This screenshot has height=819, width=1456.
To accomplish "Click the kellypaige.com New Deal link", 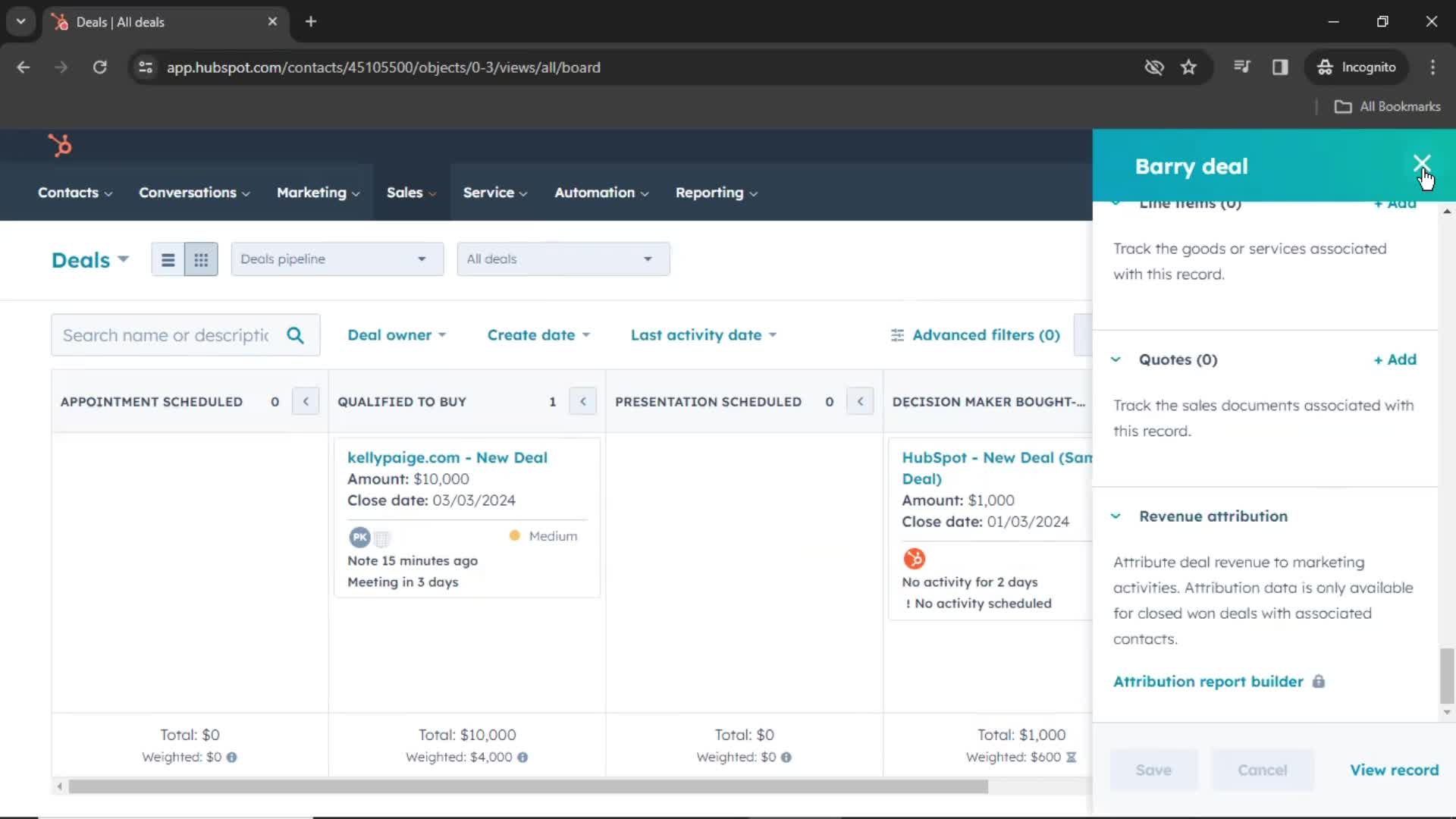I will pyautogui.click(x=448, y=457).
